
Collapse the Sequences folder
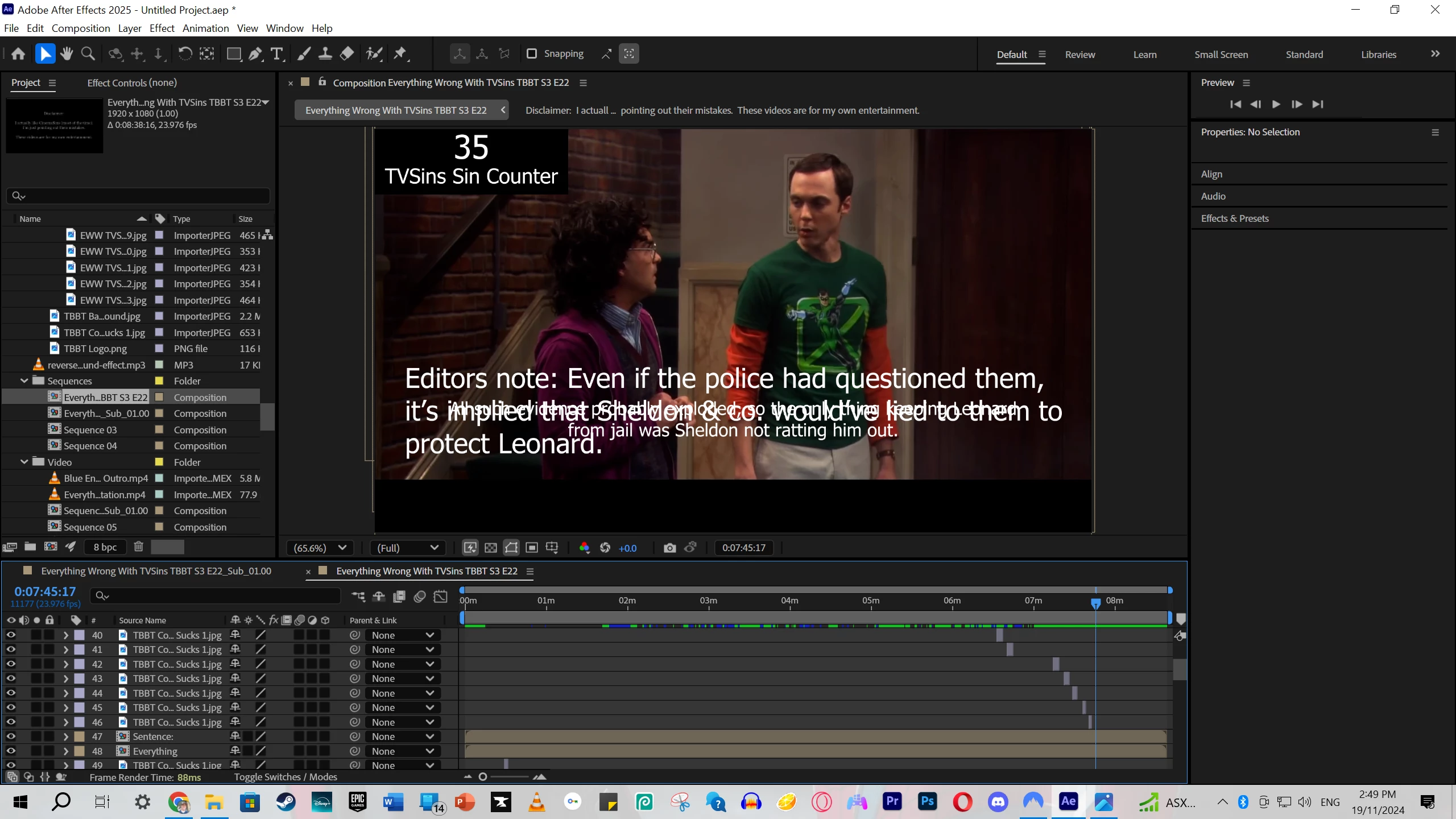point(24,380)
